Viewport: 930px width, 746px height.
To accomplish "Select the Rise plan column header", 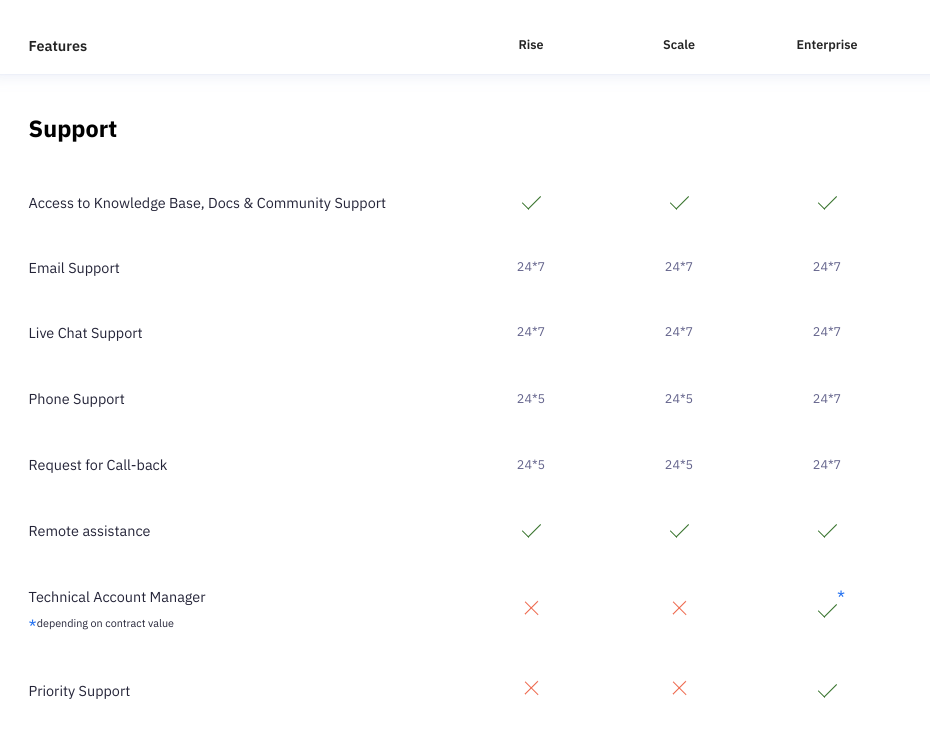I will [531, 45].
